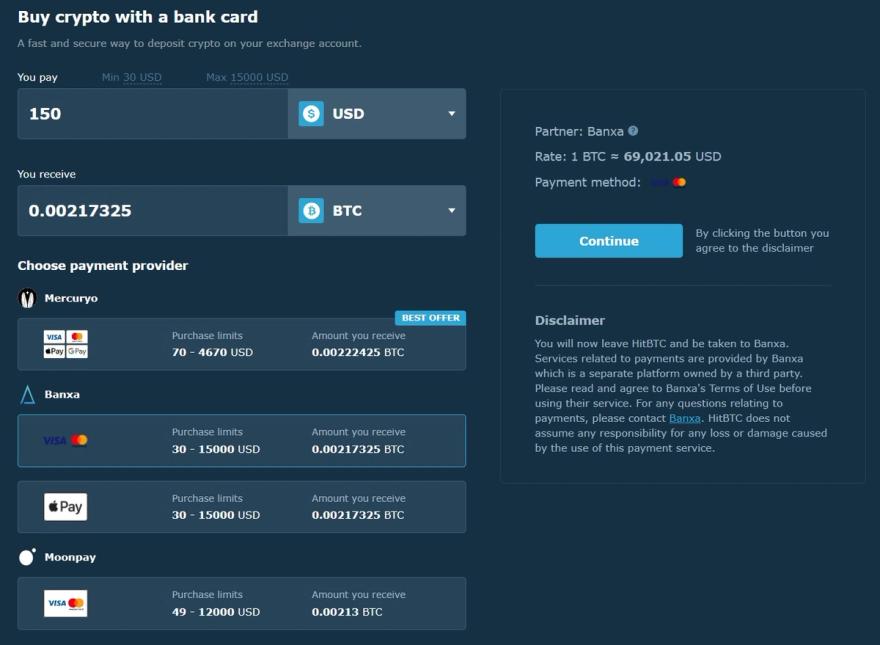Viewport: 880px width, 645px height.
Task: Click the Disclaimer heading
Action: 570,321
